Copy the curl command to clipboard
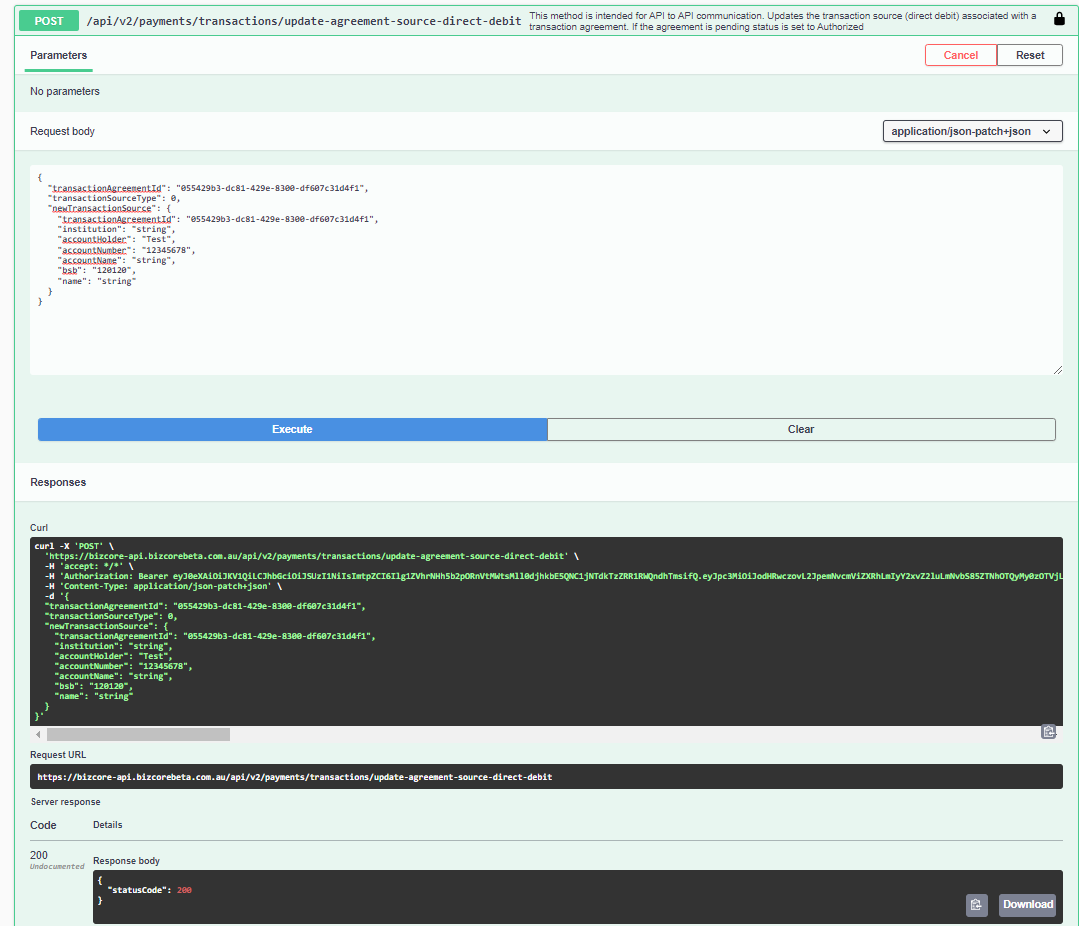1079x926 pixels. [x=1048, y=732]
